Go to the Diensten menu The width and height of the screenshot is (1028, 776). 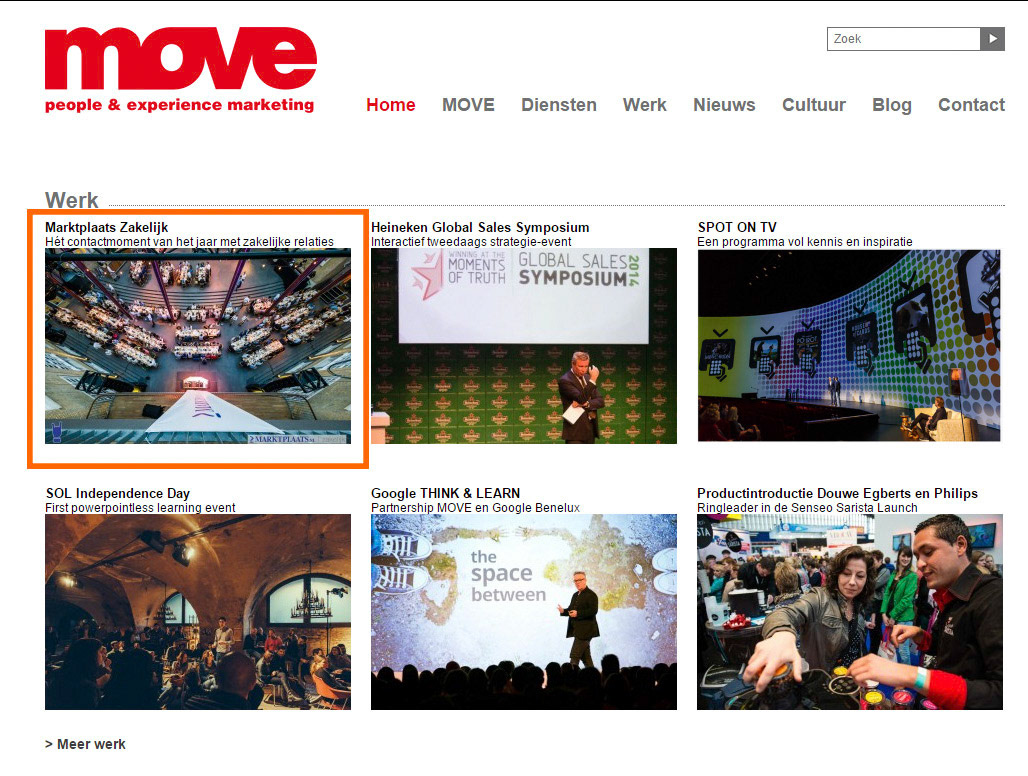(559, 105)
